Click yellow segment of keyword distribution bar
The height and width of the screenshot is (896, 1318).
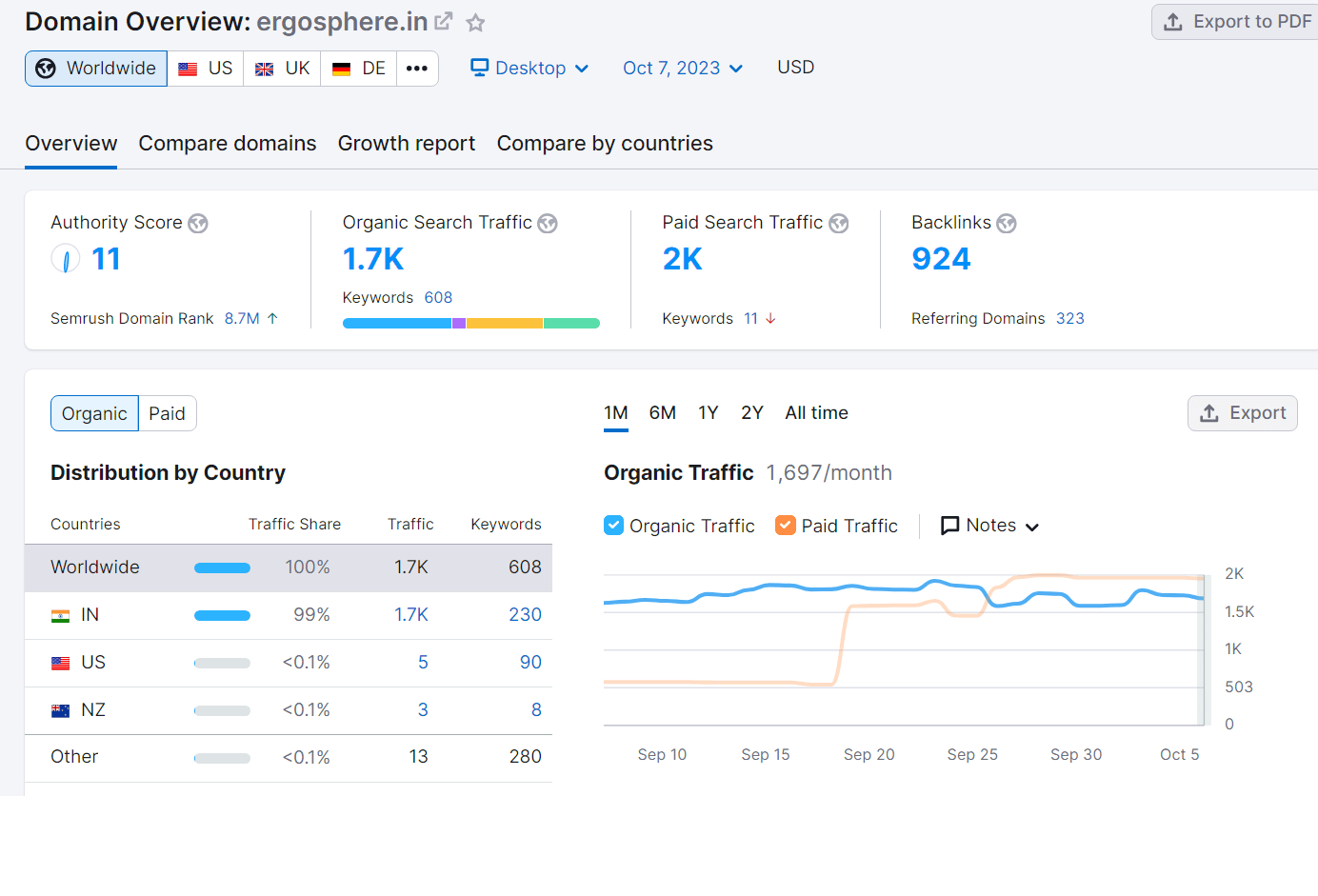point(505,324)
